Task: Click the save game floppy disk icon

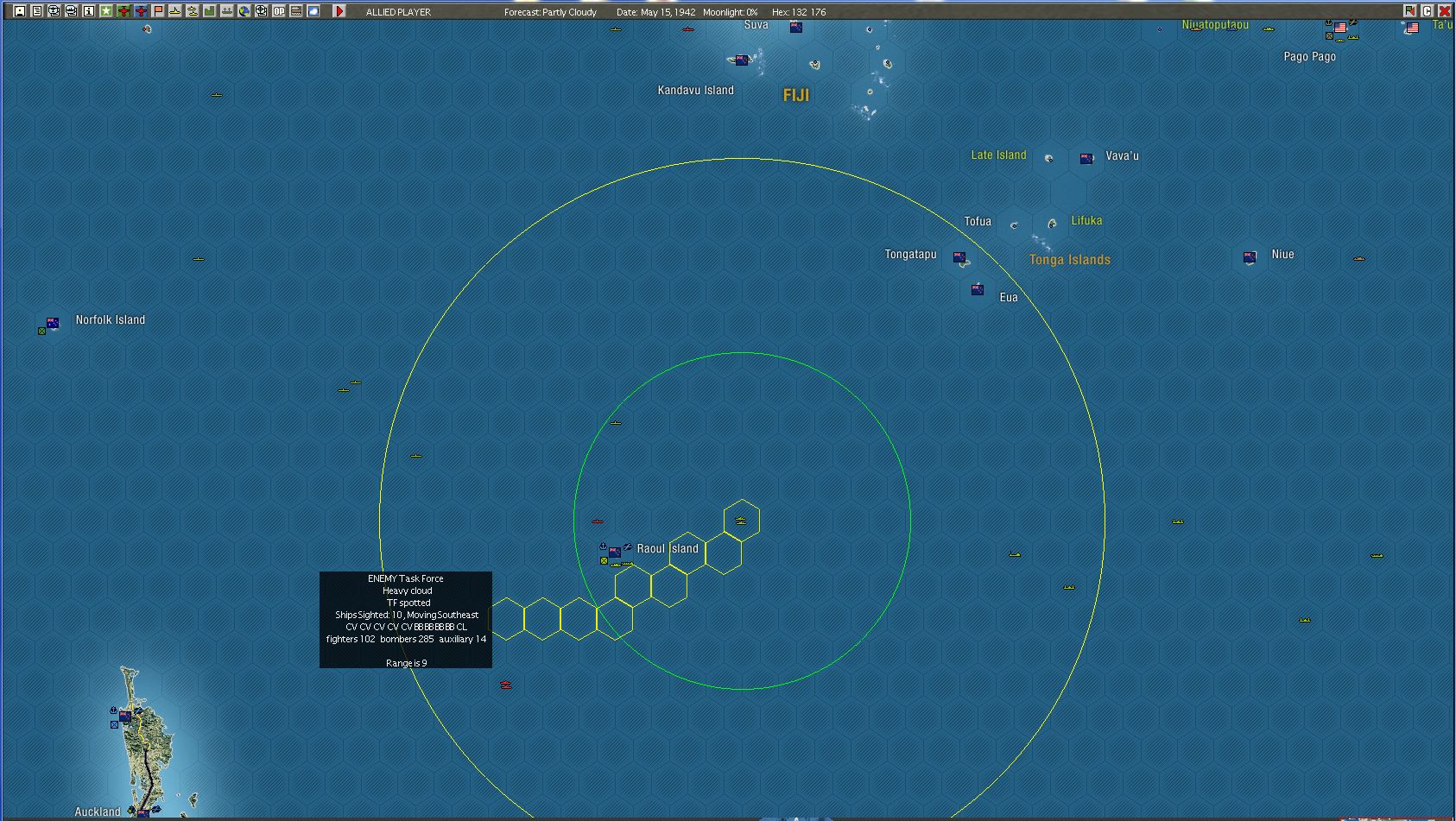Action: click(20, 11)
